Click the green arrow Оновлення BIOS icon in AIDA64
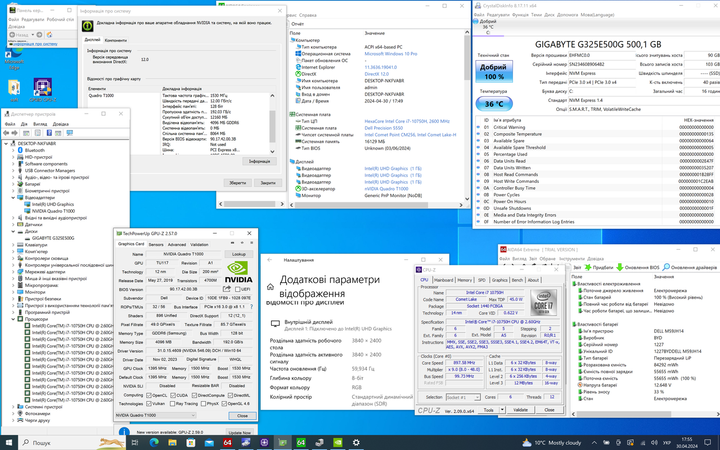This screenshot has height=450, width=720. coord(619,267)
